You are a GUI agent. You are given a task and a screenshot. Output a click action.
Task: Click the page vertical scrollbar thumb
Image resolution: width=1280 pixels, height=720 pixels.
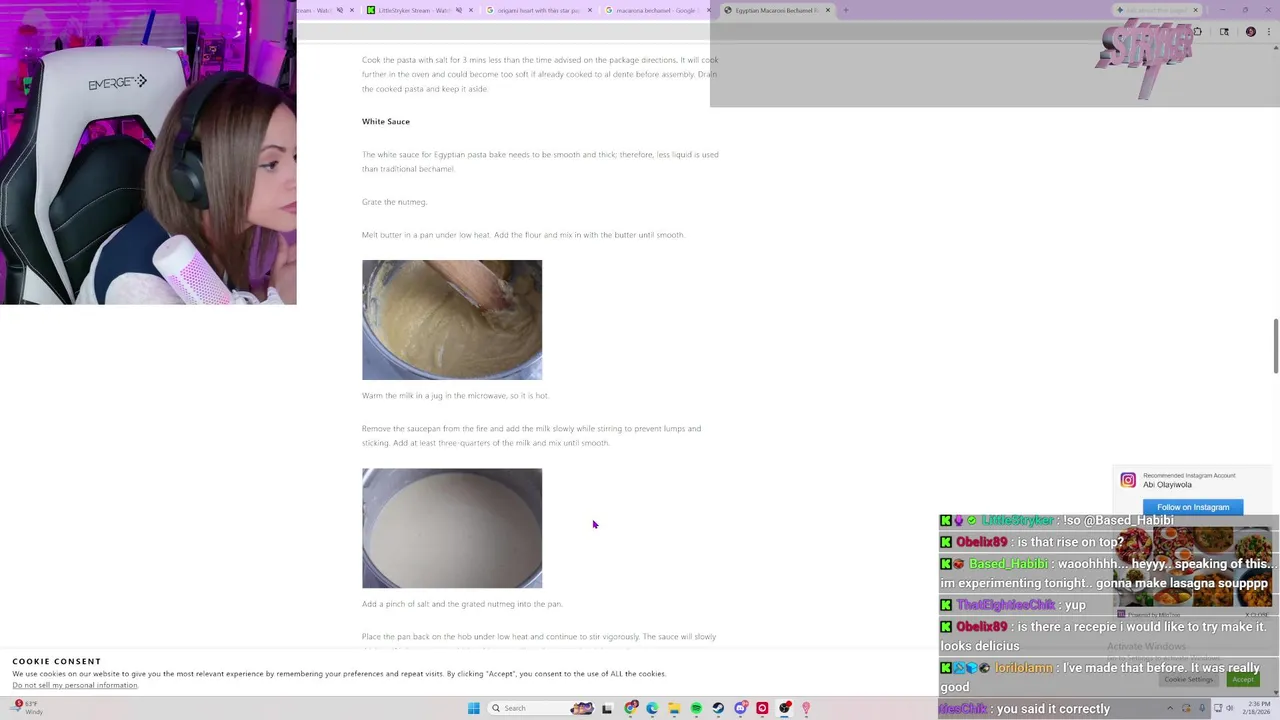point(1275,346)
